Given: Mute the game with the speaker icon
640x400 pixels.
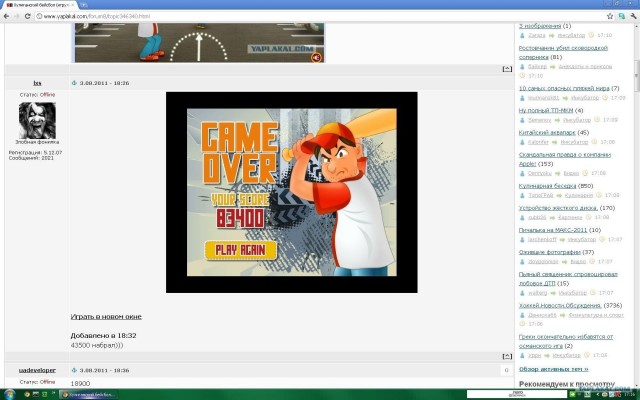Looking at the screenshot, I should (x=316, y=57).
